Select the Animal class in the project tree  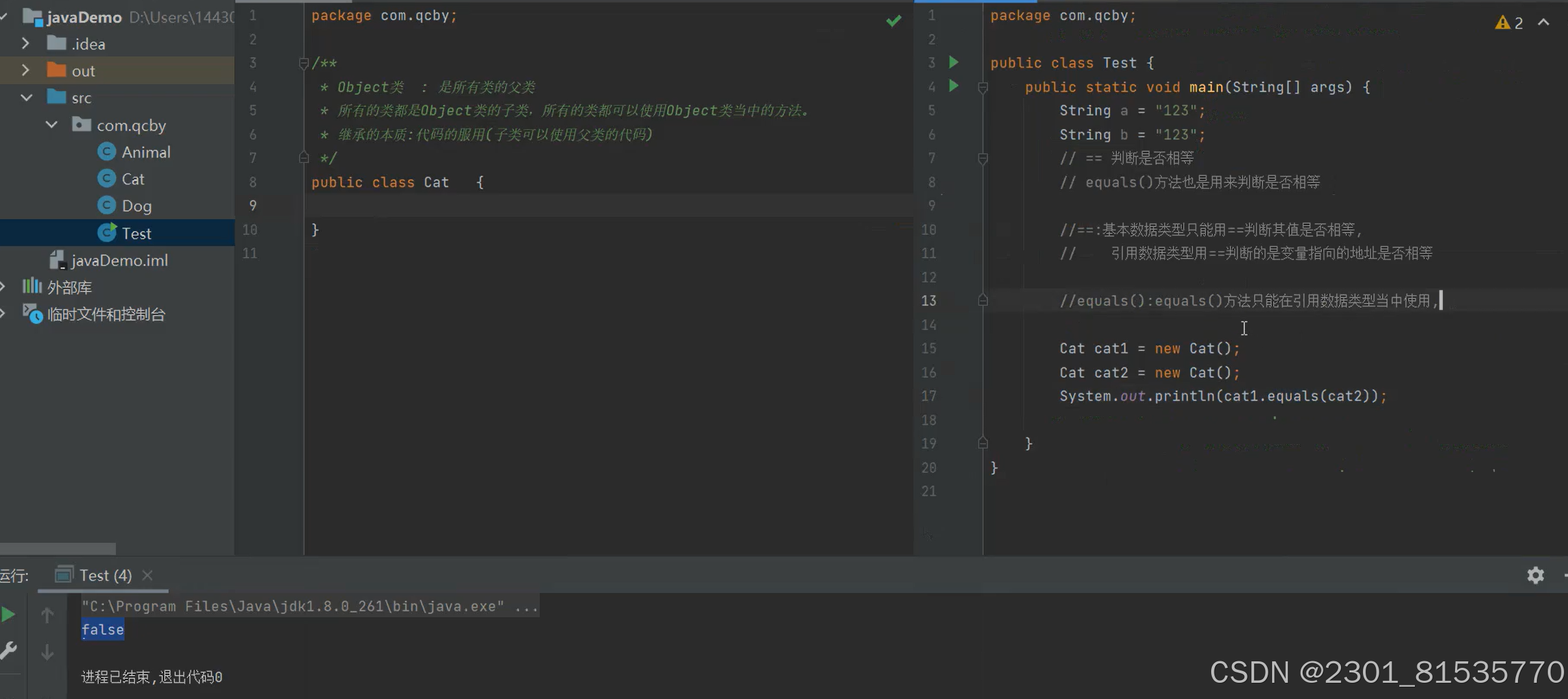[146, 151]
